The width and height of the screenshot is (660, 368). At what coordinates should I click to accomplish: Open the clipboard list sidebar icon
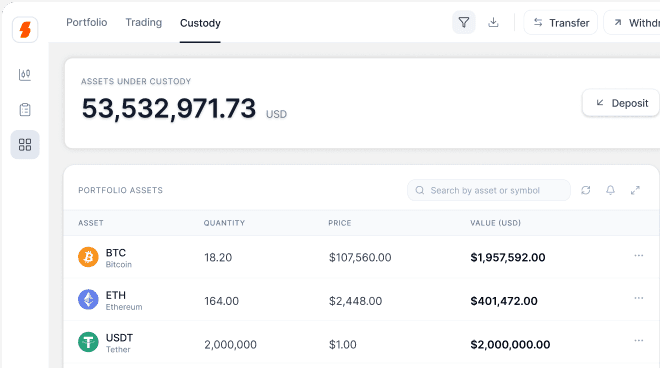pyautogui.click(x=25, y=109)
